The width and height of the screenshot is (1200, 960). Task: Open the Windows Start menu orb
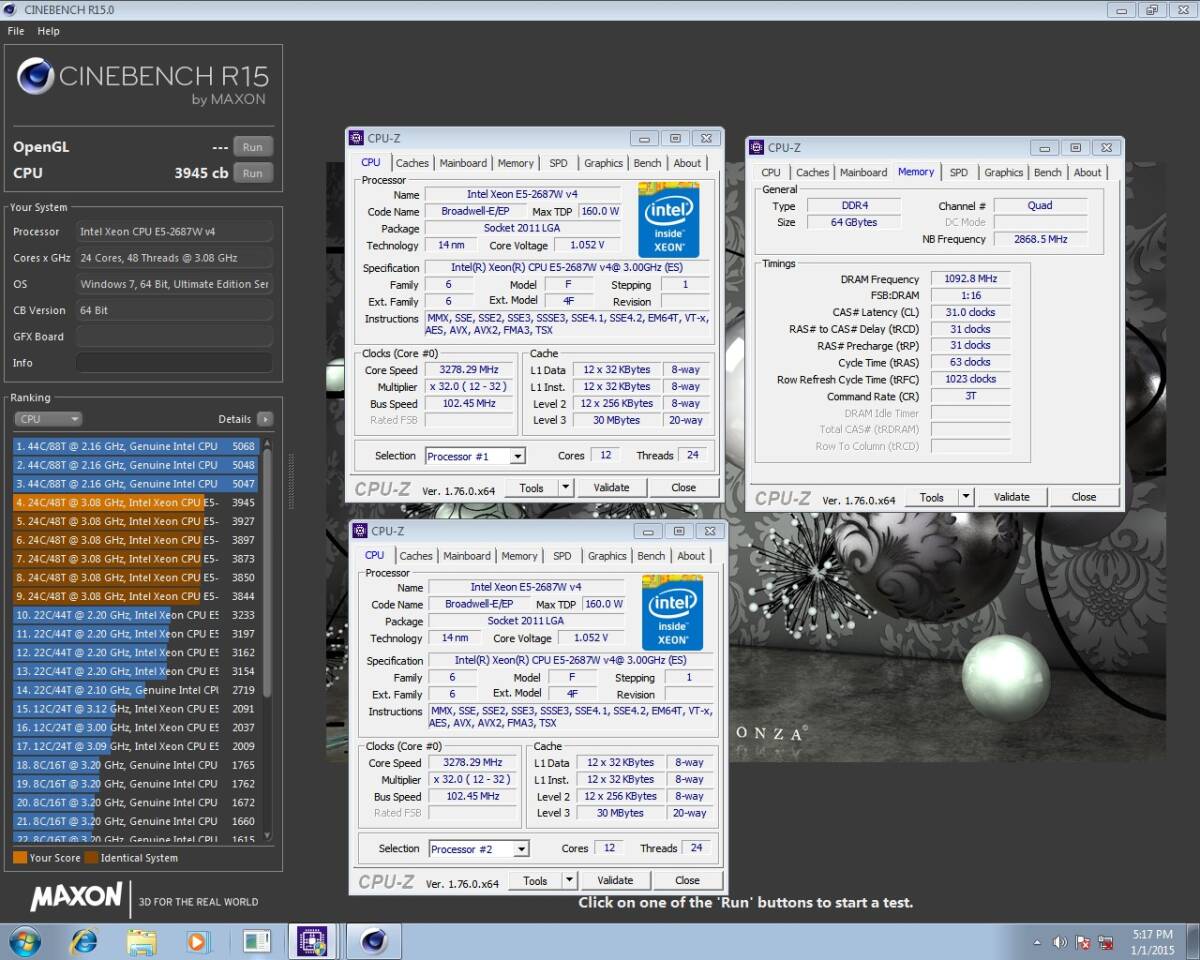(x=24, y=941)
